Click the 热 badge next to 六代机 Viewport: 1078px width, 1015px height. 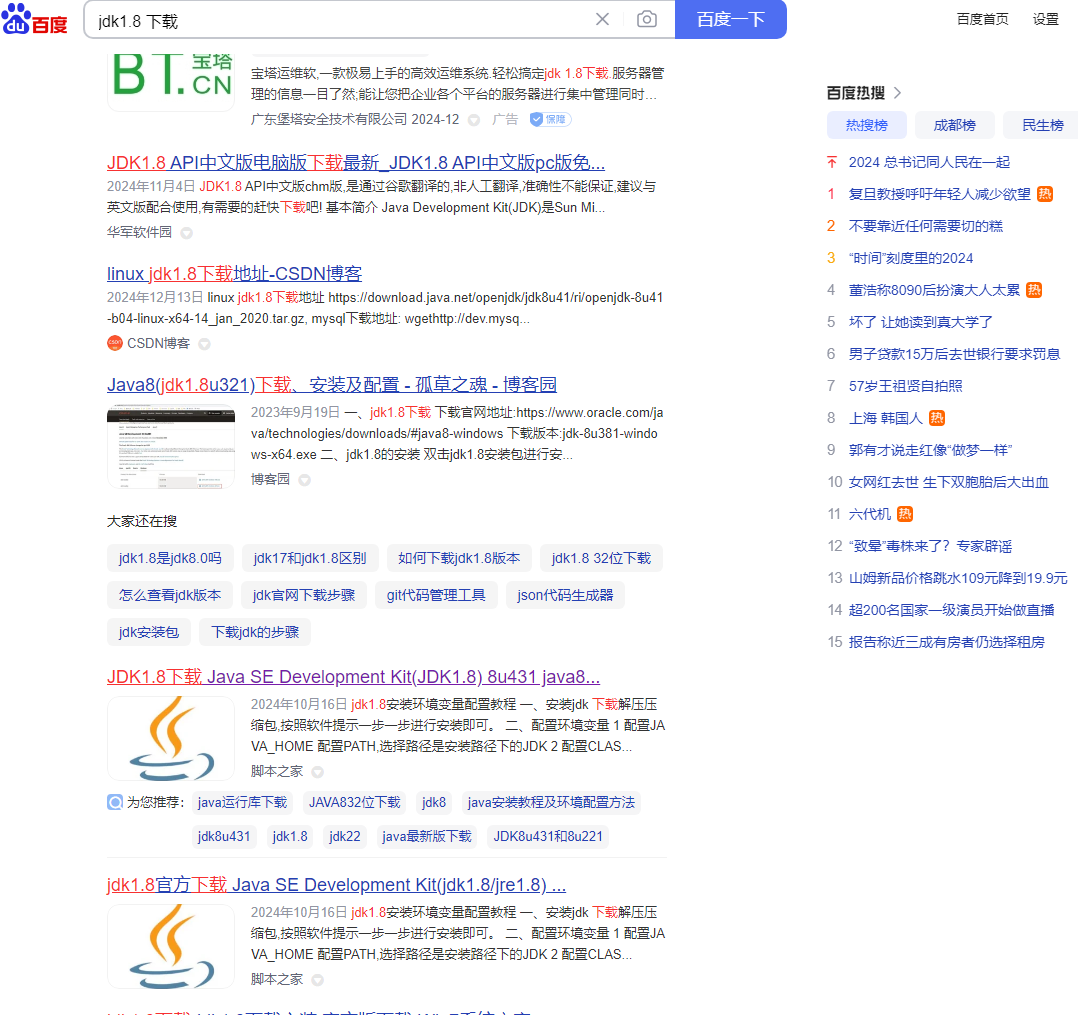[905, 514]
